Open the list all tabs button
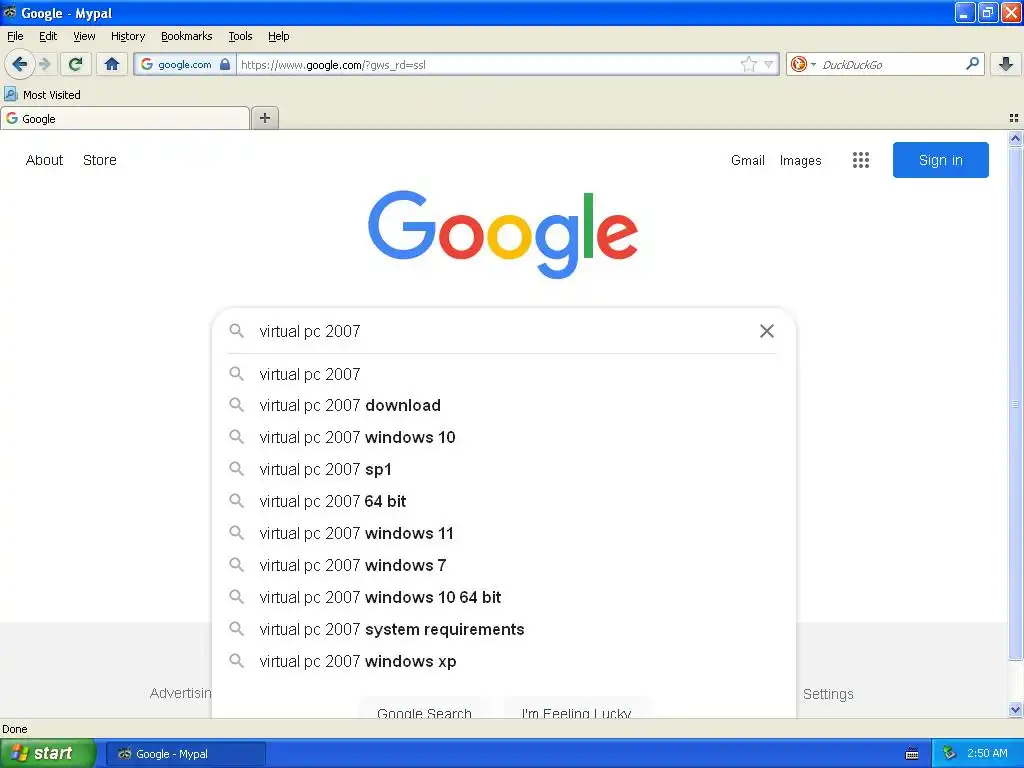This screenshot has width=1024, height=768. (x=1014, y=118)
